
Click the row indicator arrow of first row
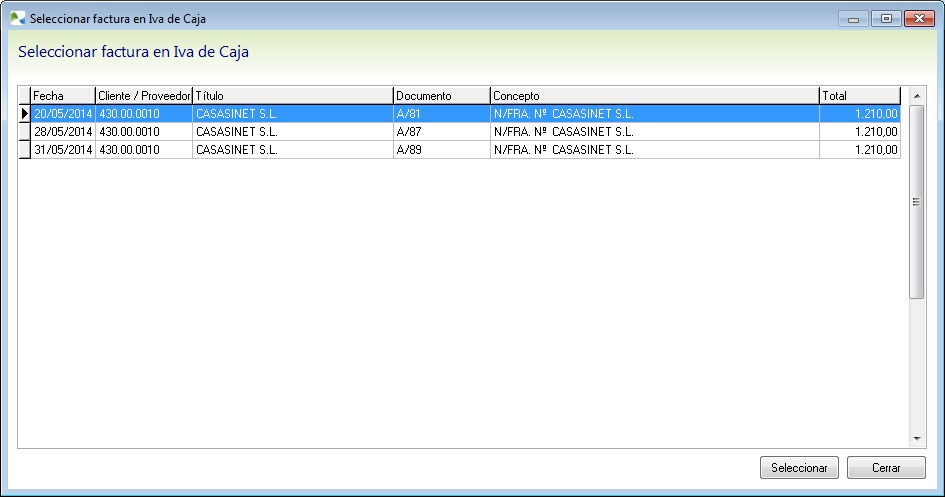point(24,114)
